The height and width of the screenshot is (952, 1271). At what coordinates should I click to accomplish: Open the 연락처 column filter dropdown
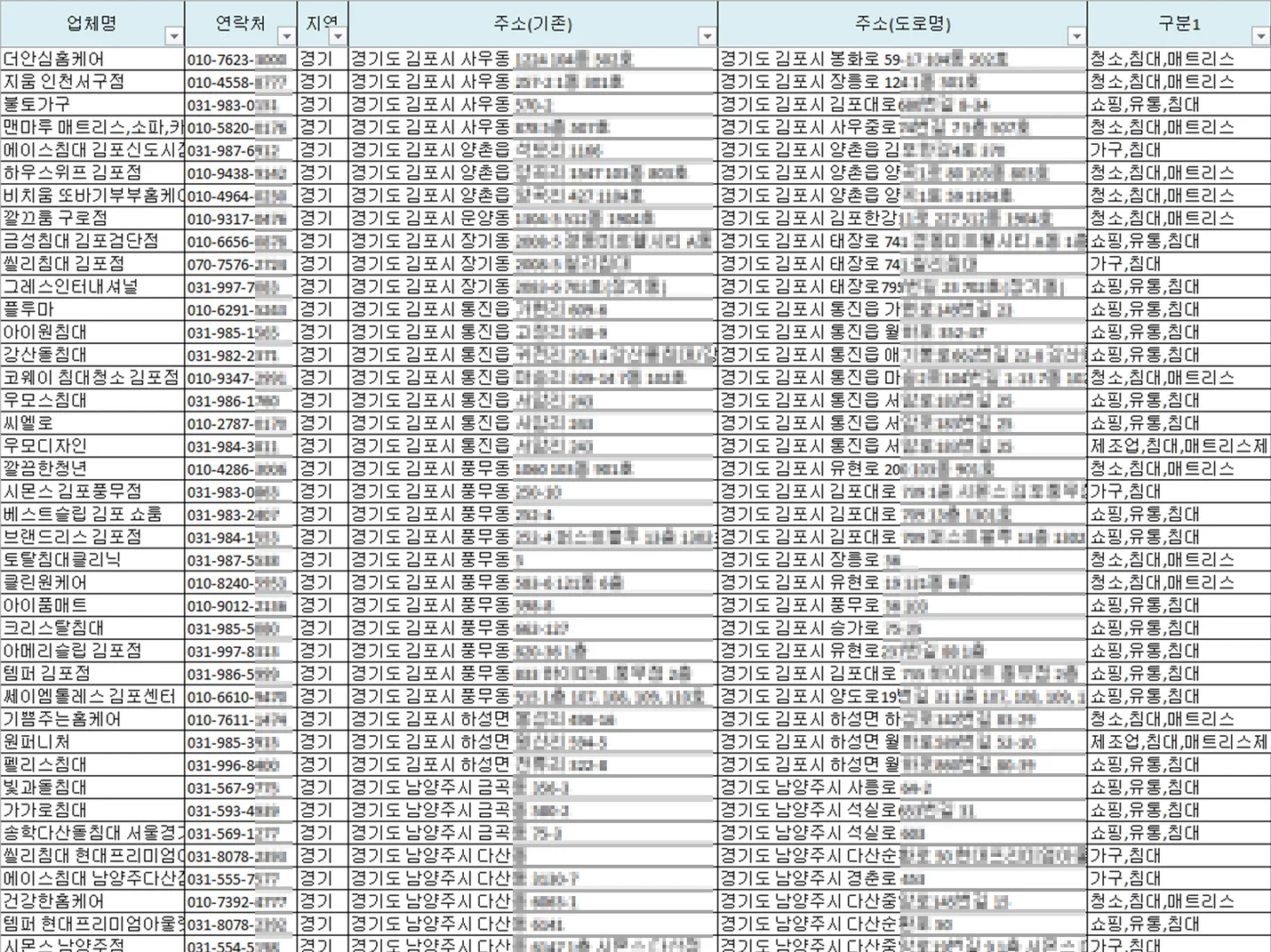[x=286, y=36]
